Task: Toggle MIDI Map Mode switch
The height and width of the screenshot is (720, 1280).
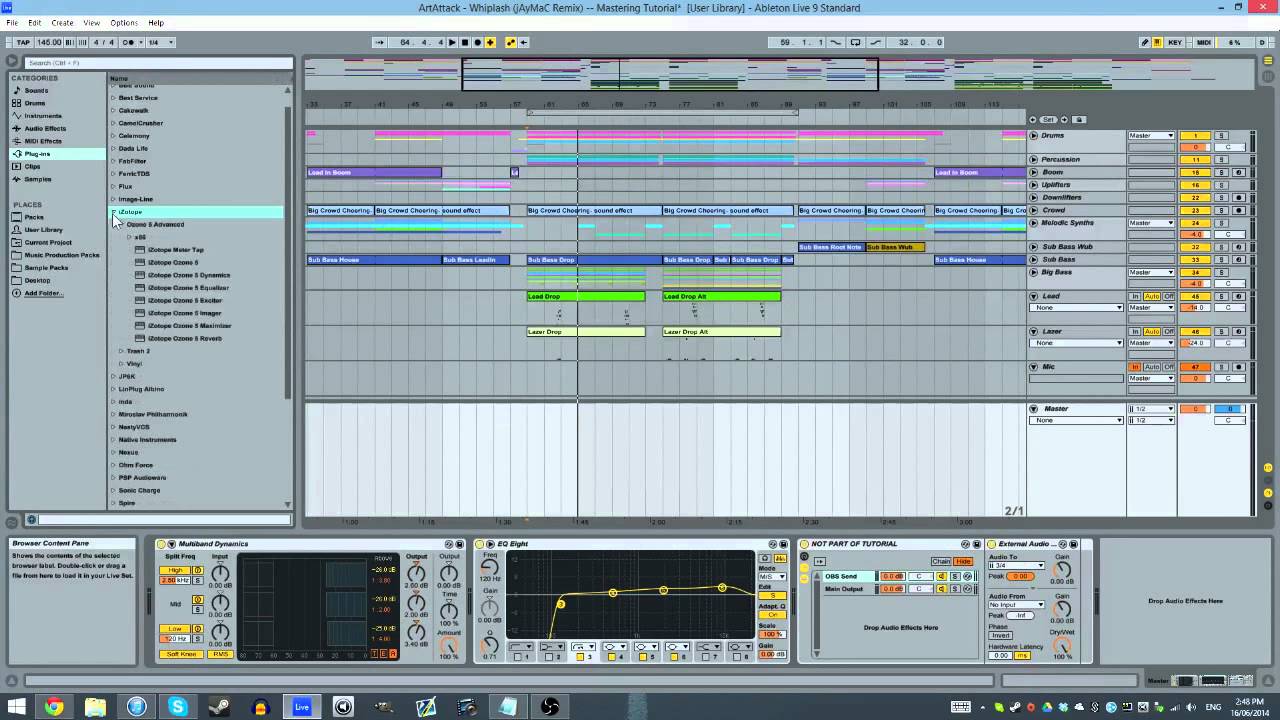Action: click(x=1204, y=42)
